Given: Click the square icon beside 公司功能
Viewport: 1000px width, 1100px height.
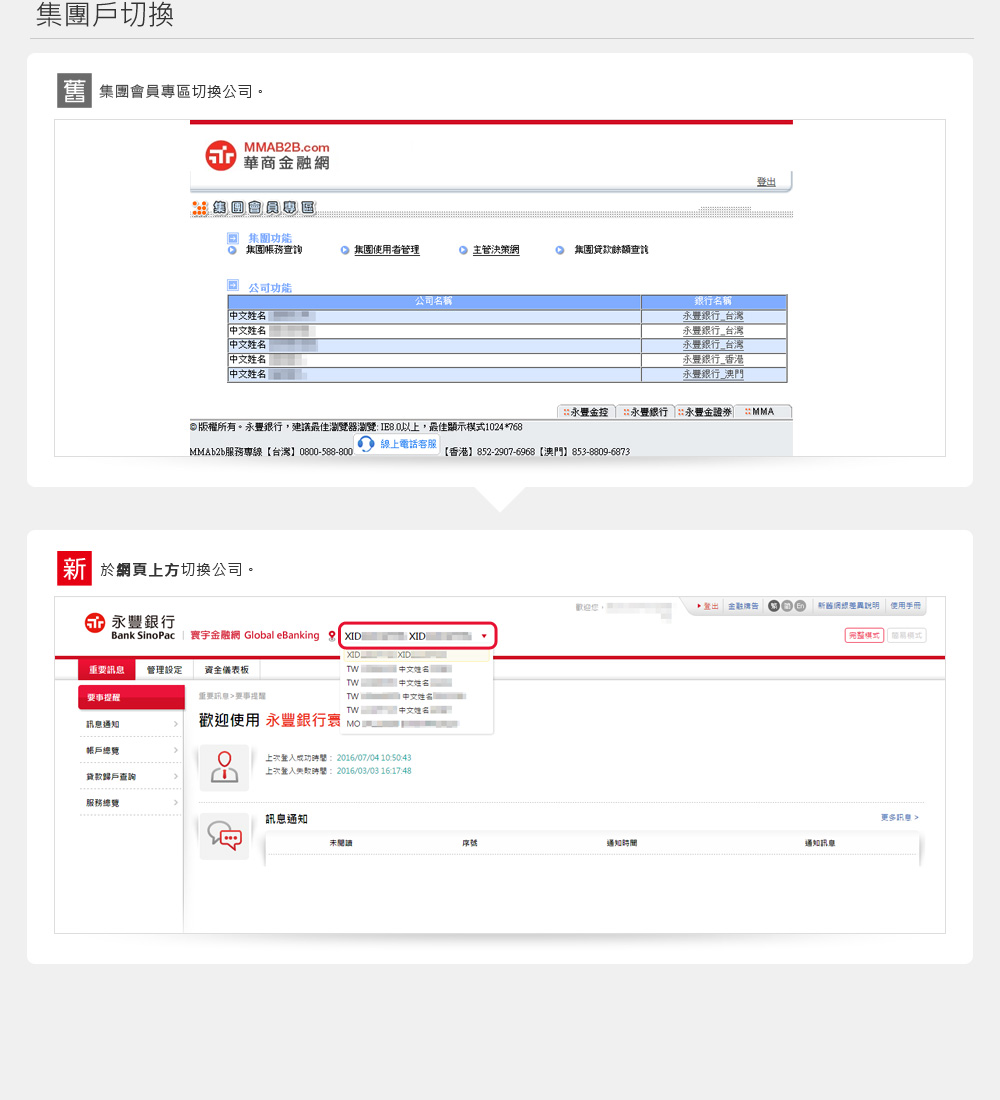Looking at the screenshot, I should (x=233, y=285).
